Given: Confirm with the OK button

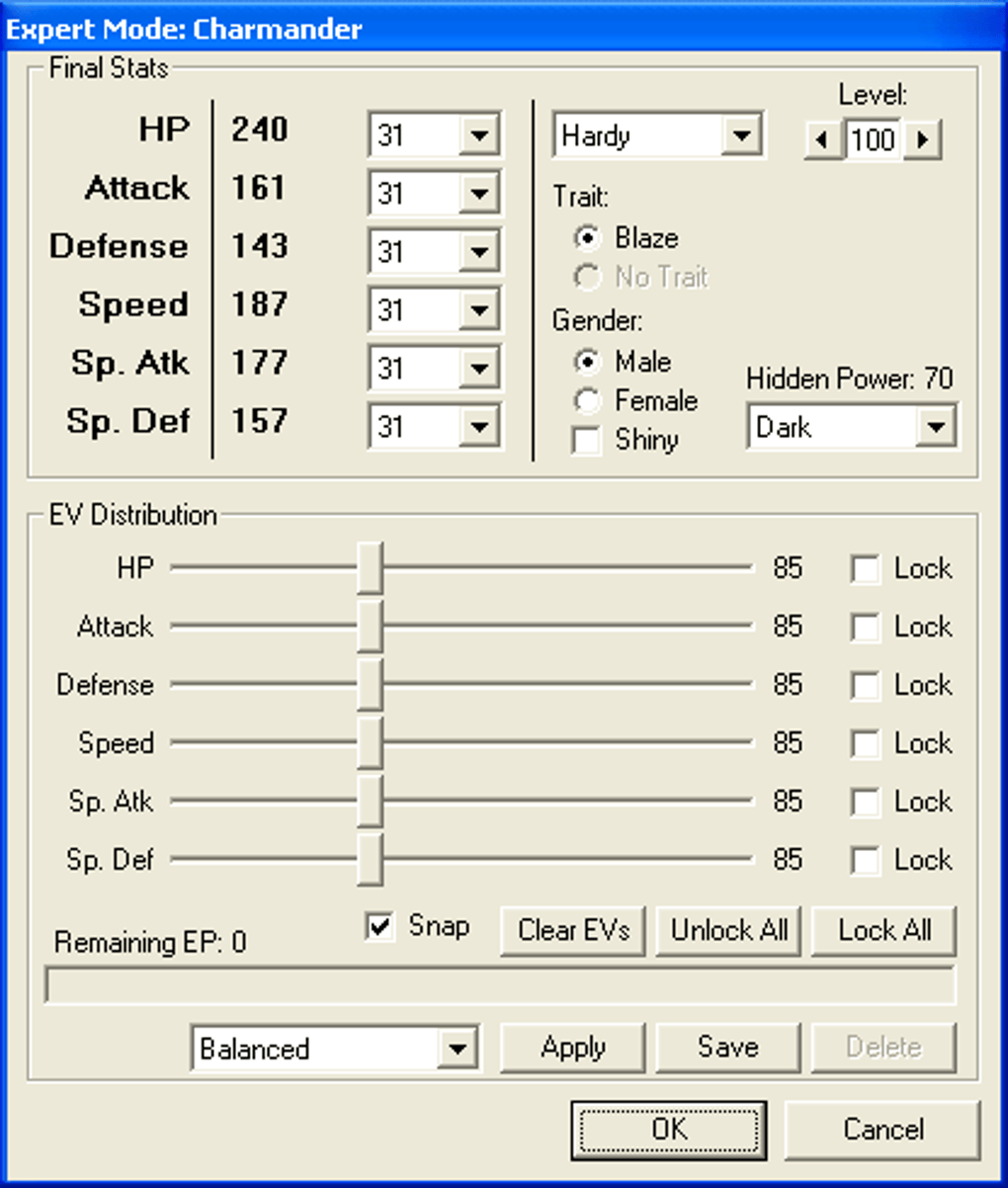Looking at the screenshot, I should click(x=669, y=1130).
